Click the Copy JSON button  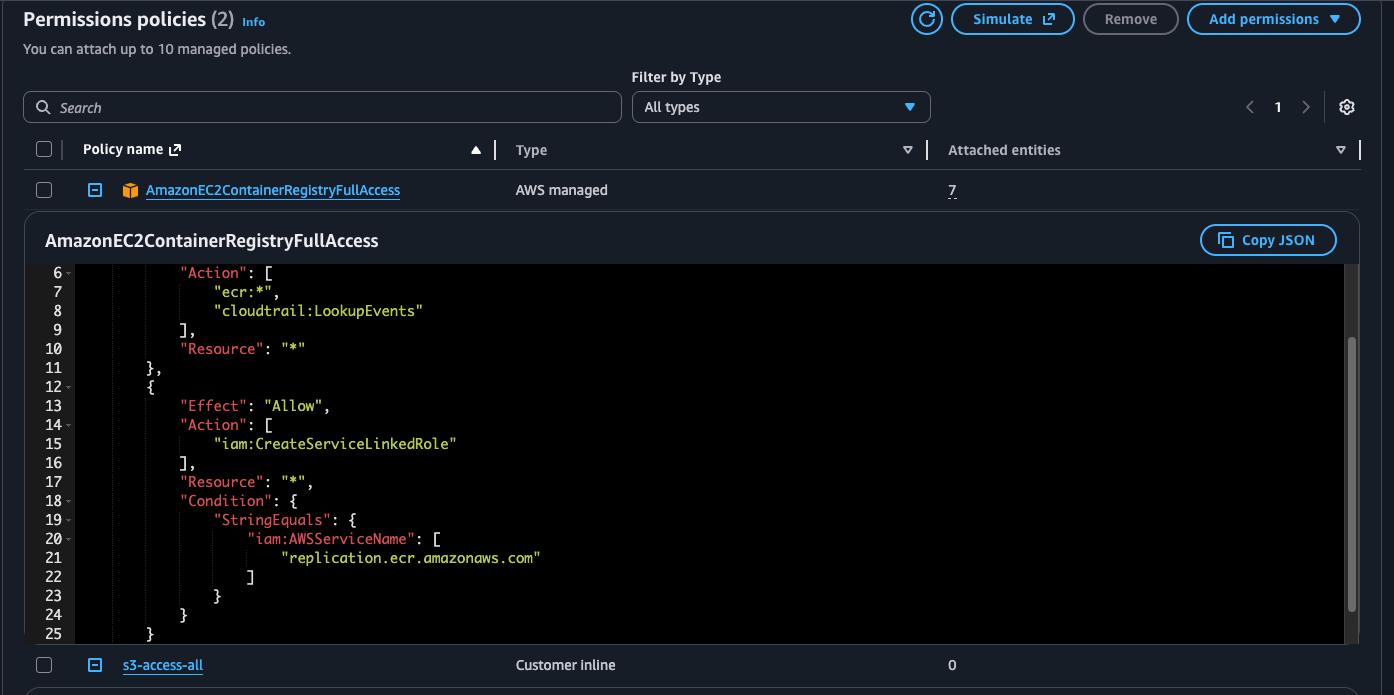point(1267,240)
